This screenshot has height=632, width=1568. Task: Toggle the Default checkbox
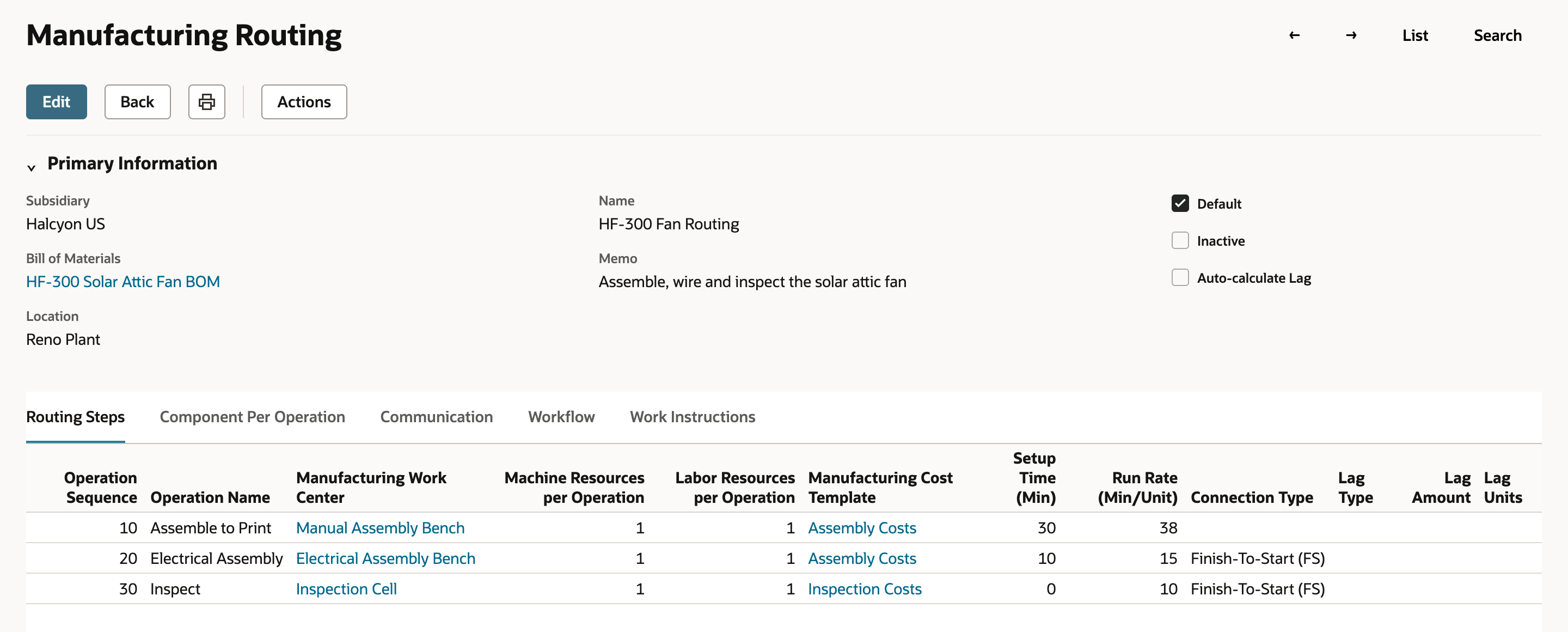point(1180,203)
